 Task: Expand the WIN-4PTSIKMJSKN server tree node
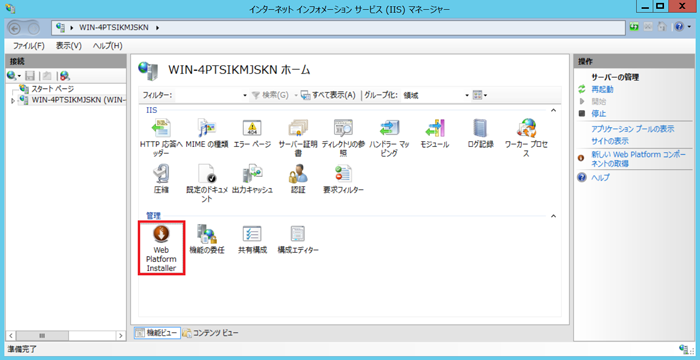[12, 101]
